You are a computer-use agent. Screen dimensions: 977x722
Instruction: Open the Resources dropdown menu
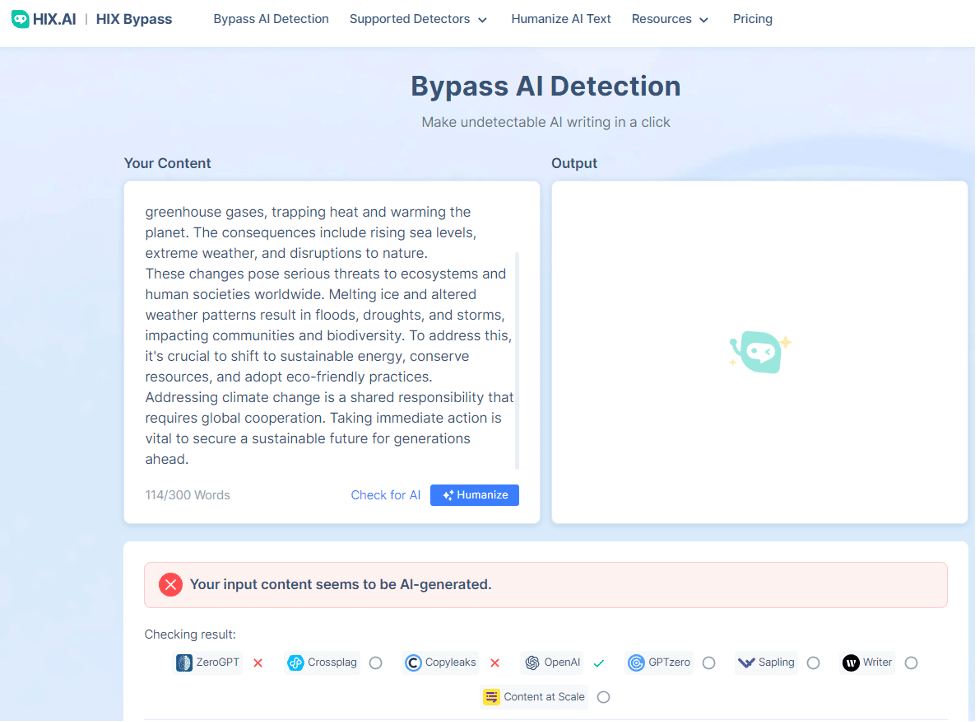(669, 18)
